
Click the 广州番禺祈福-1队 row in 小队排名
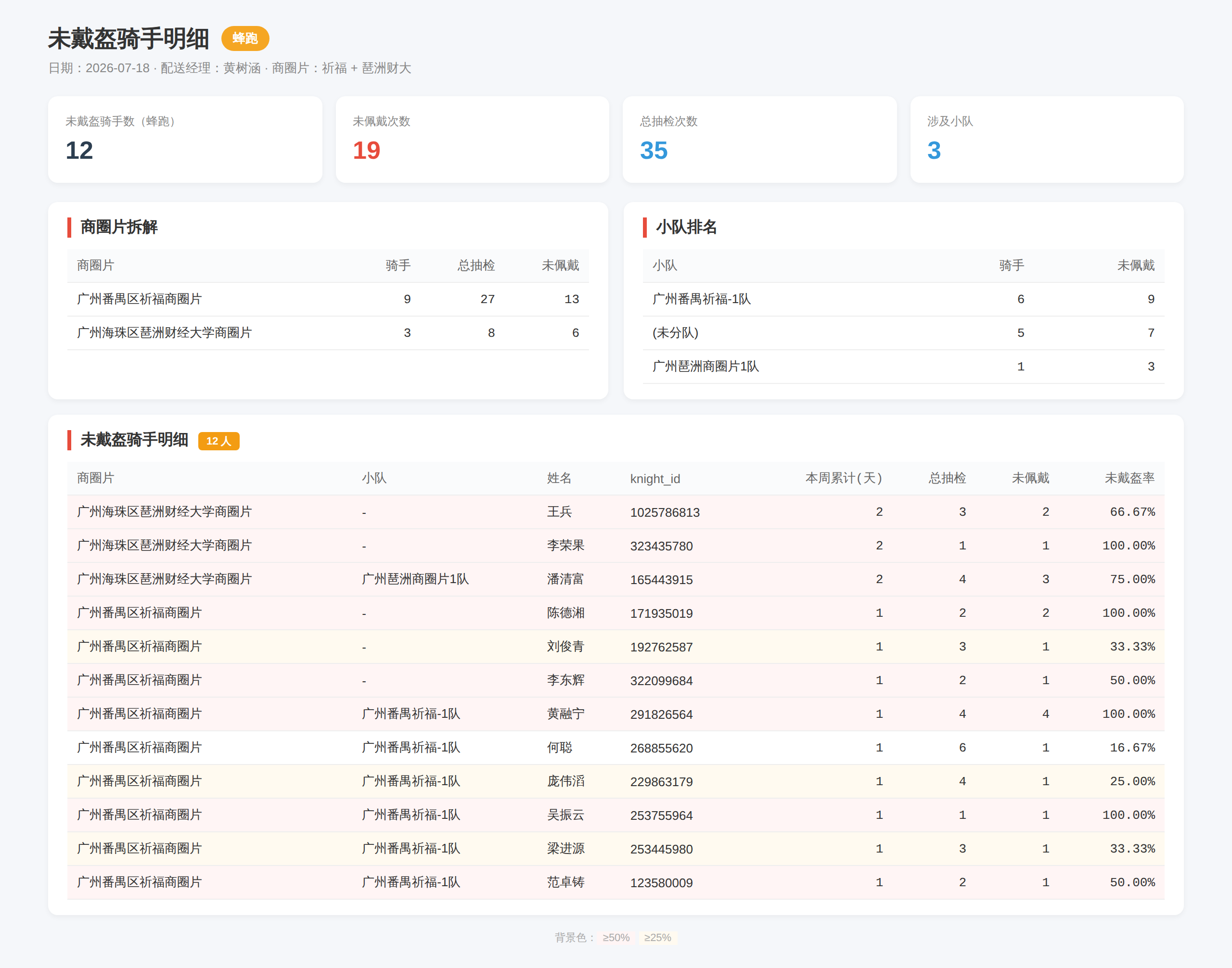903,299
